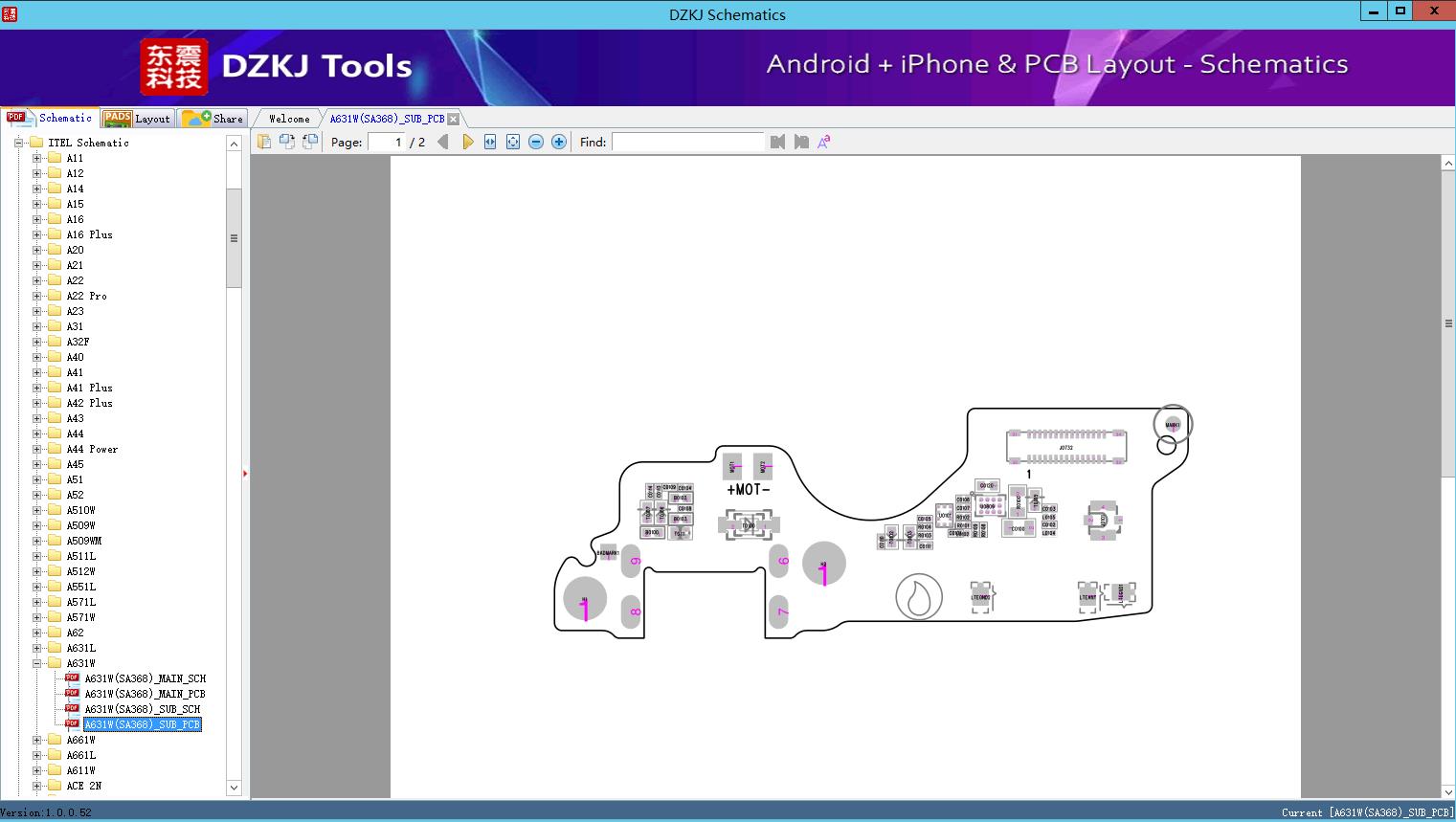Click the flame symbol on PCB

click(919, 597)
